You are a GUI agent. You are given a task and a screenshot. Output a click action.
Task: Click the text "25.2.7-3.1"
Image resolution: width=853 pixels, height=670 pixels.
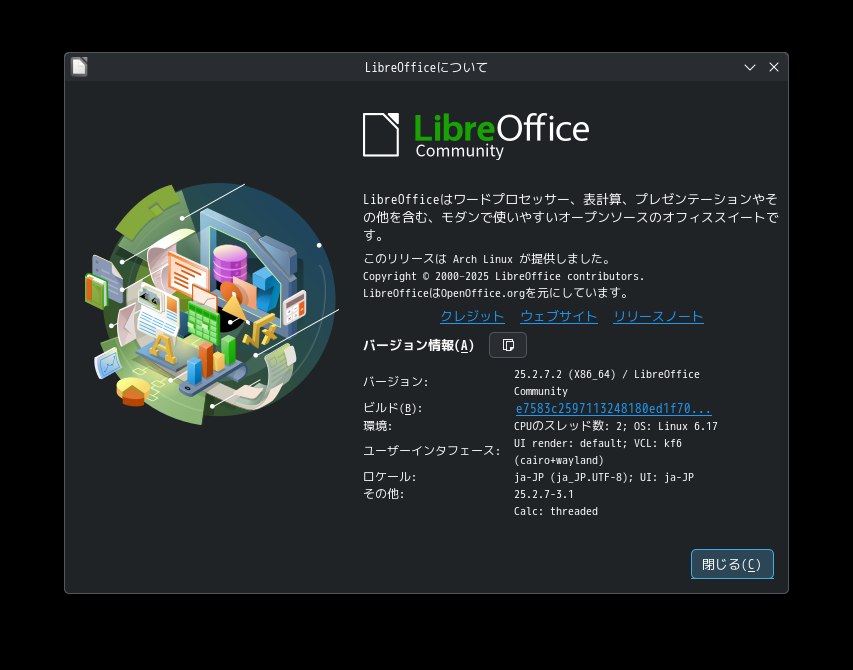coord(543,494)
